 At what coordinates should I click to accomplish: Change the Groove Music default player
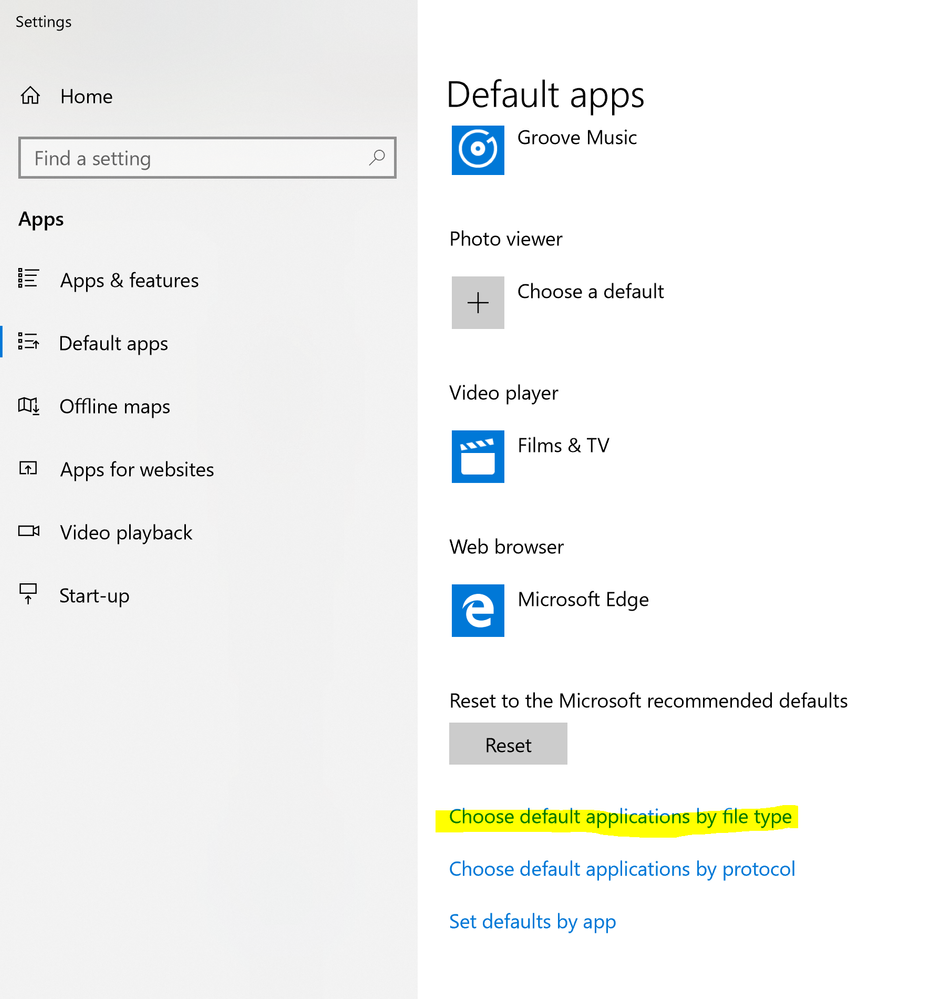coord(577,138)
